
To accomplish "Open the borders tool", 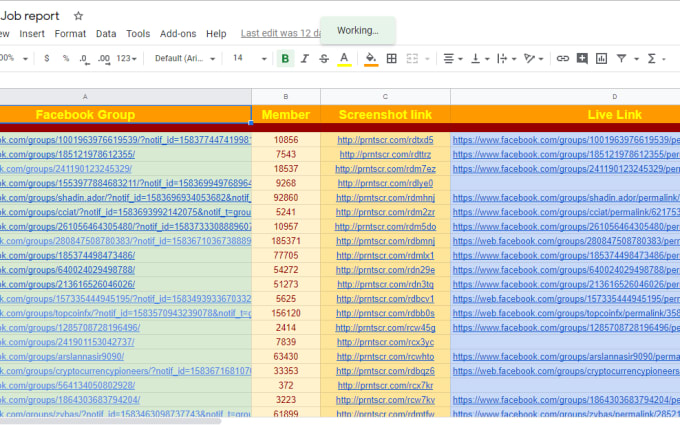I will coord(391,58).
